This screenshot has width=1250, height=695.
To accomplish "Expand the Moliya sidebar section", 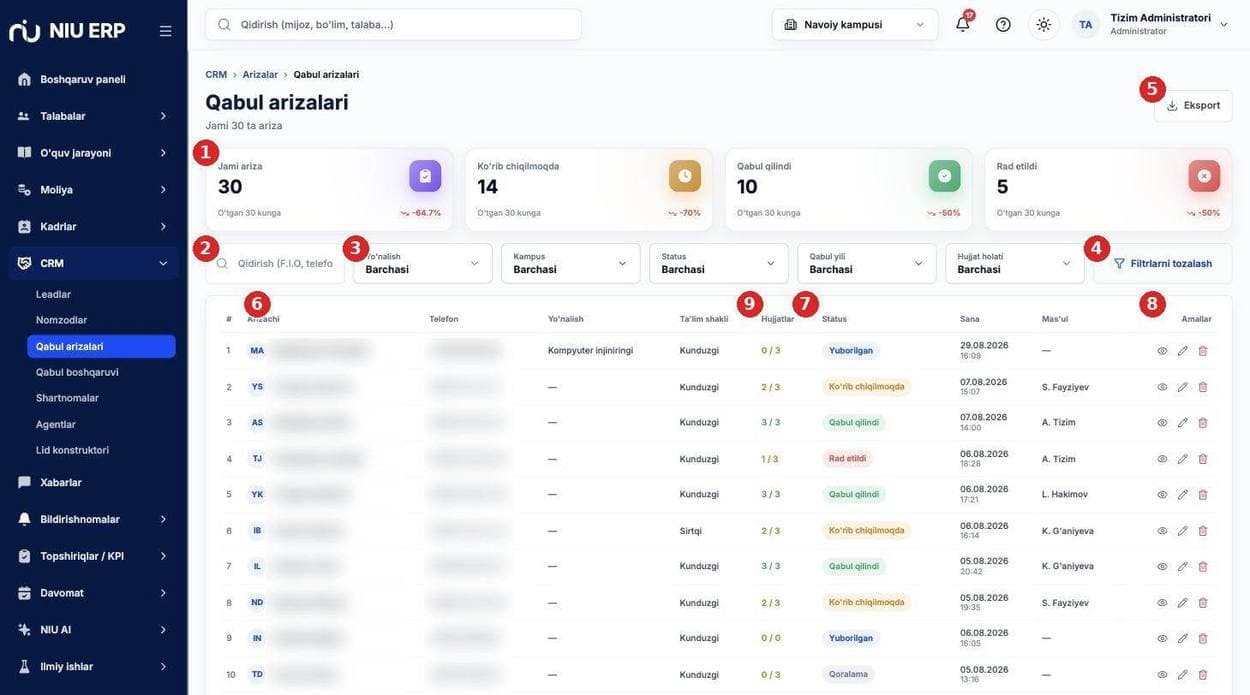I will click(x=93, y=190).
